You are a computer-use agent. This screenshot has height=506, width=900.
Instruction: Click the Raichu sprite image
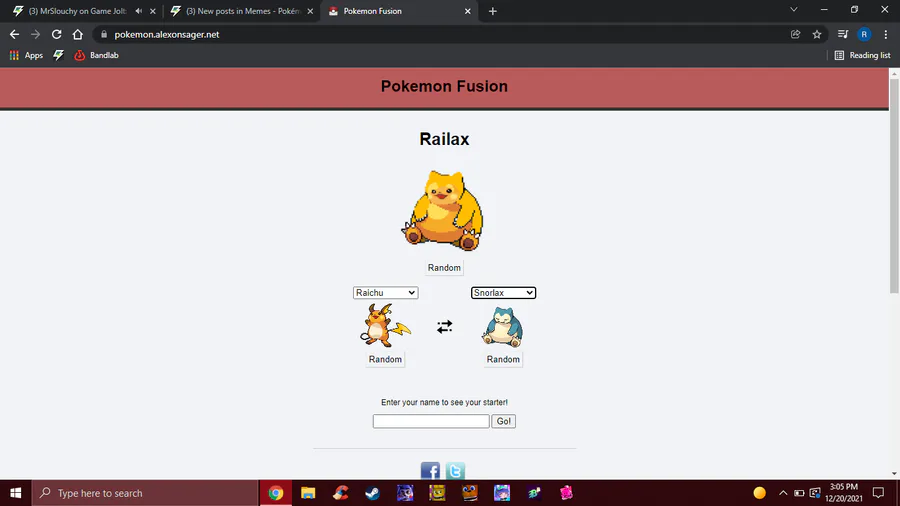point(385,325)
